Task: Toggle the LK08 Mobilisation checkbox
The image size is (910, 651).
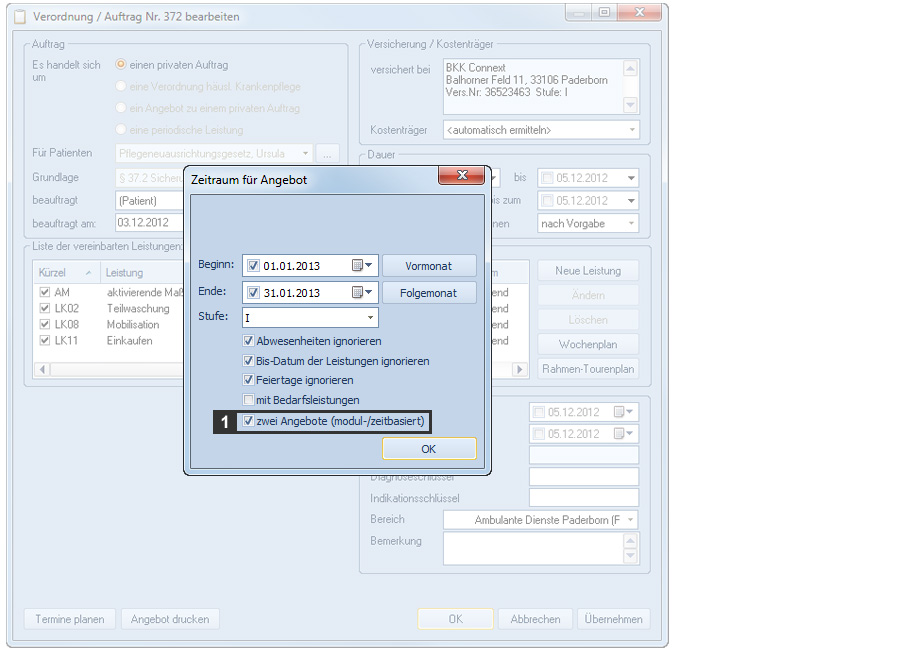Action: click(x=45, y=324)
